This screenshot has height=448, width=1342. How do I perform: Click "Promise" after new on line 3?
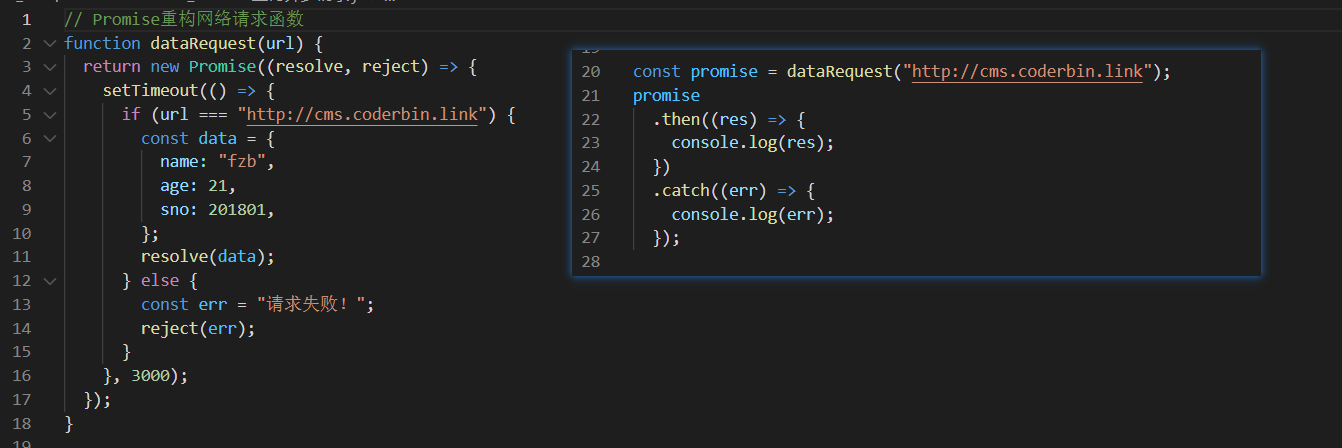click(222, 67)
